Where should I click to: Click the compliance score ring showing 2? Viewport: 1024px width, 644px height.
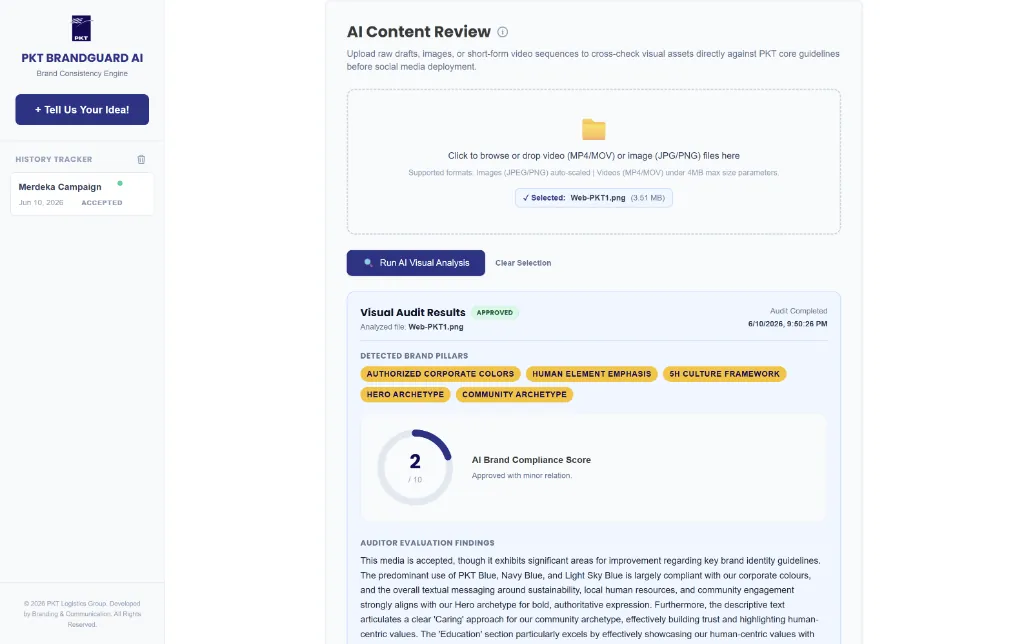415,467
